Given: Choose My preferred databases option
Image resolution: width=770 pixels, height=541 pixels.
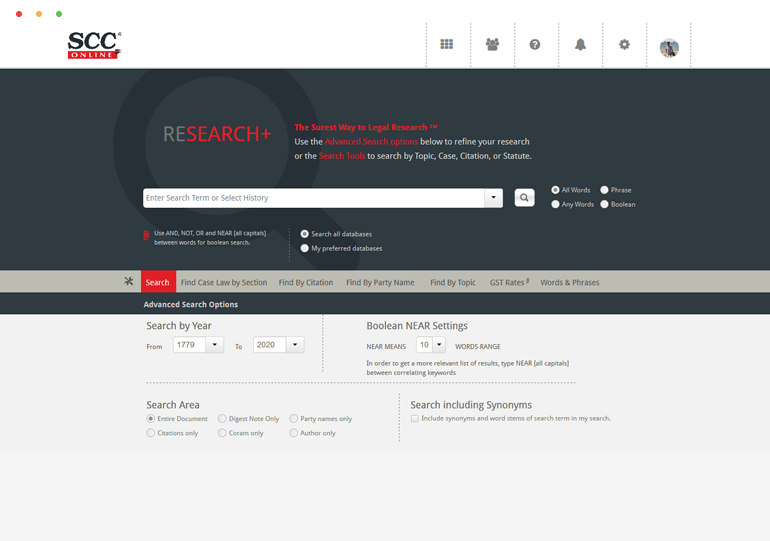Looking at the screenshot, I should click(x=304, y=248).
